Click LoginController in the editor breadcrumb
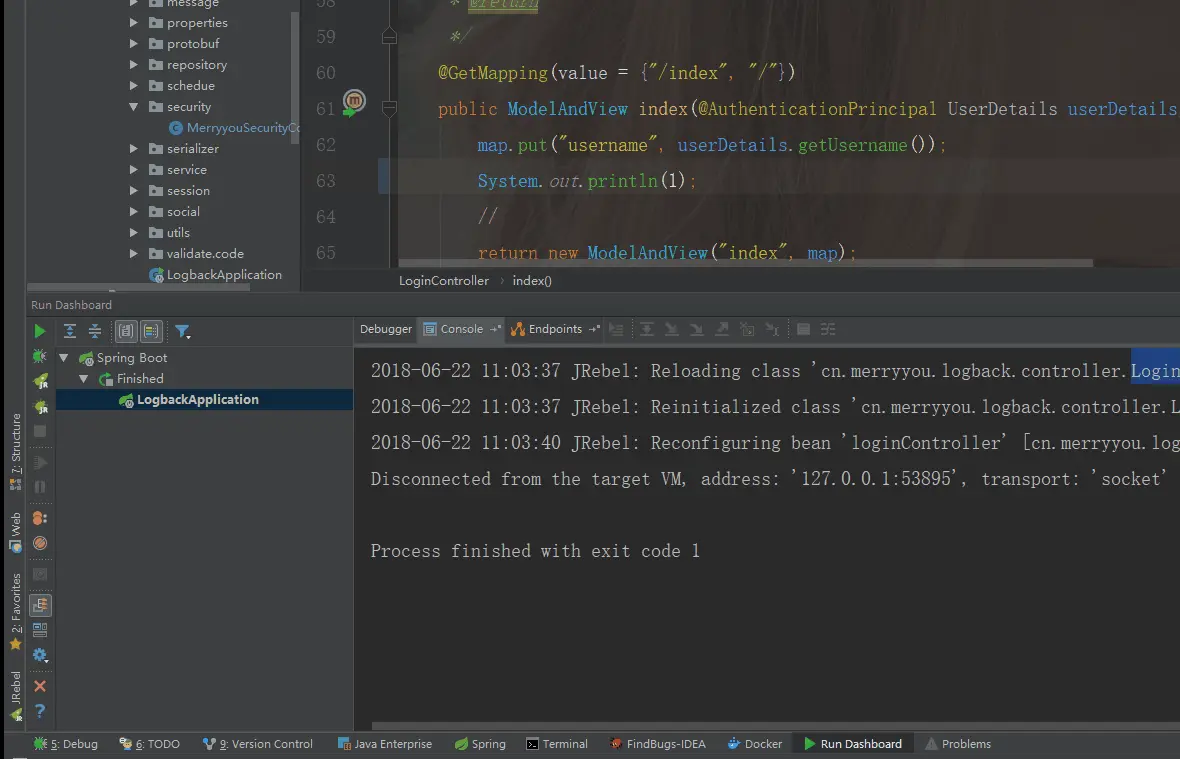 (443, 281)
